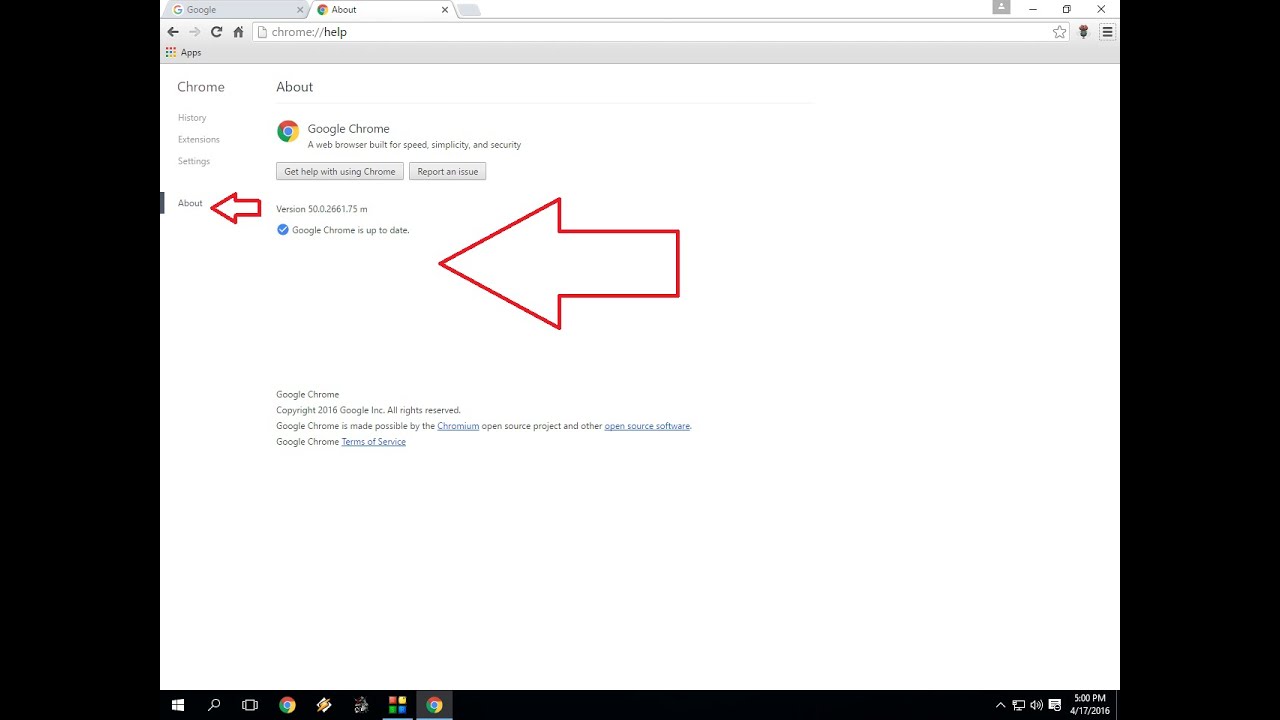Open Extensions in the Chrome sidebar

(199, 139)
